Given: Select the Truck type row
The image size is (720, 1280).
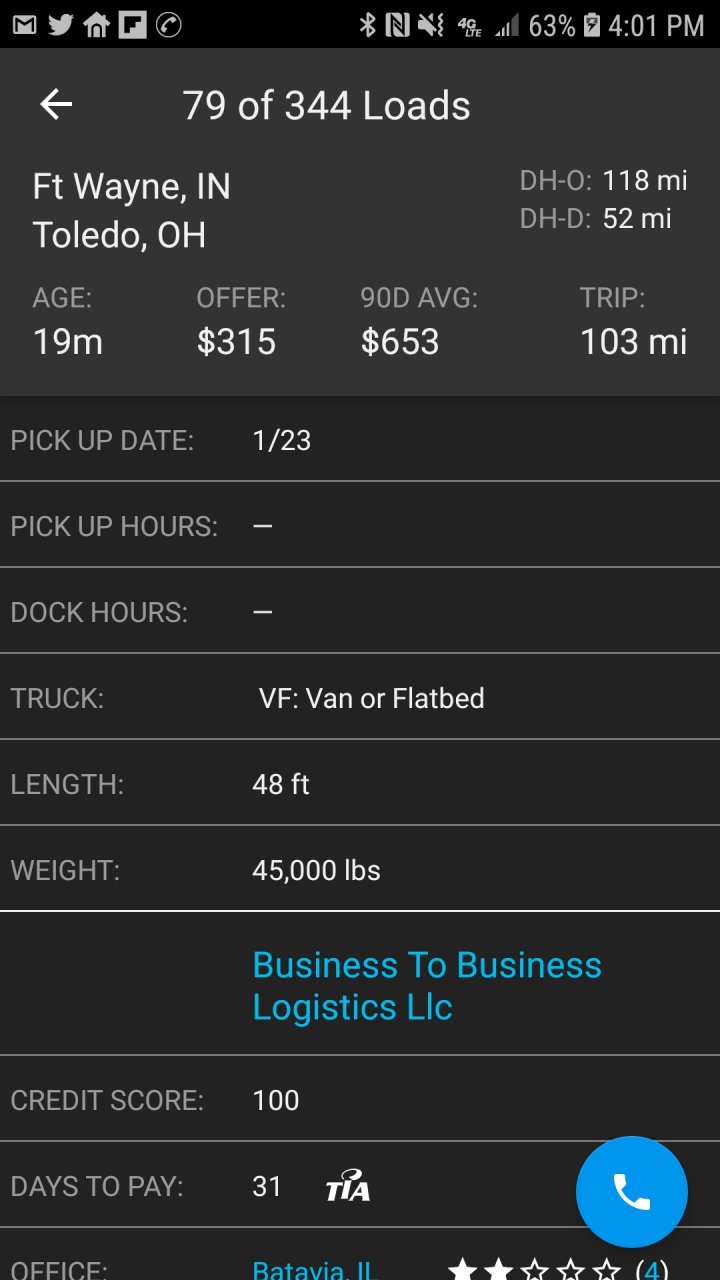Looking at the screenshot, I should 360,697.
